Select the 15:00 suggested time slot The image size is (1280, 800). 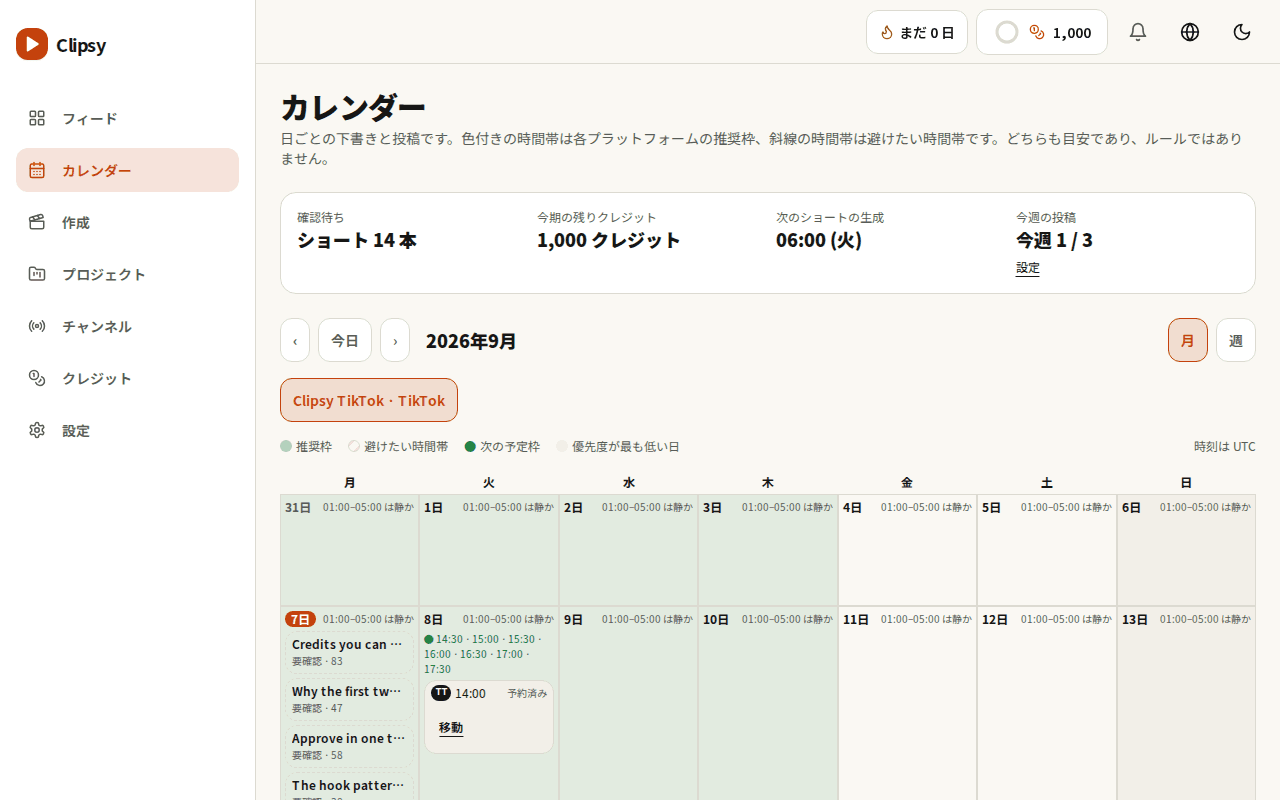[x=486, y=639]
